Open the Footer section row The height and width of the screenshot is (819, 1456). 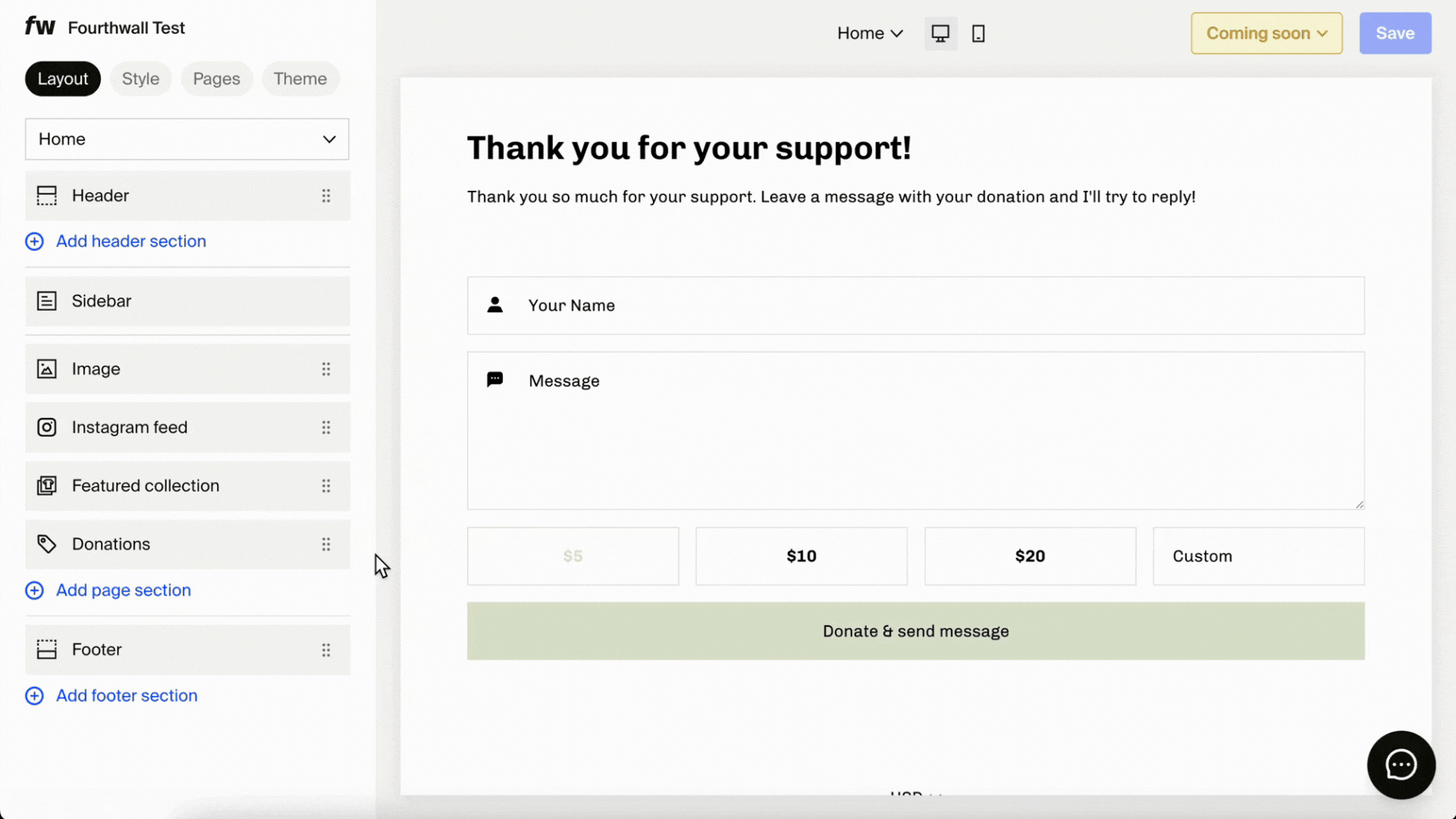click(187, 650)
